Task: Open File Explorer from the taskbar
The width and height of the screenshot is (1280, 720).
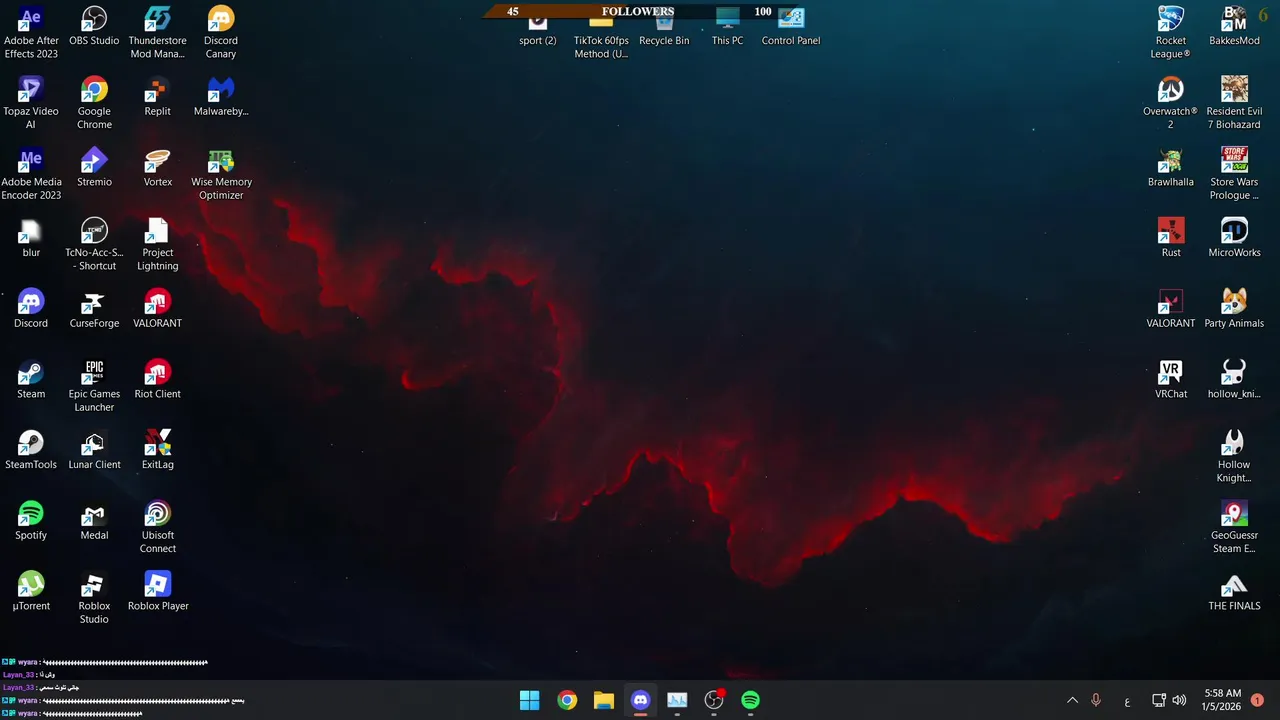Action: point(604,700)
